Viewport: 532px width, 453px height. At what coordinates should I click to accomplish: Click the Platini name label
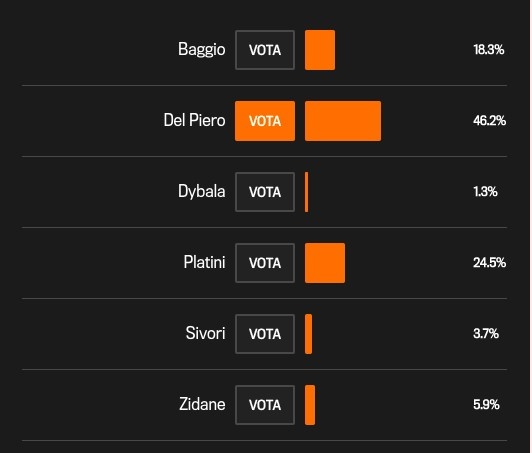[205, 262]
